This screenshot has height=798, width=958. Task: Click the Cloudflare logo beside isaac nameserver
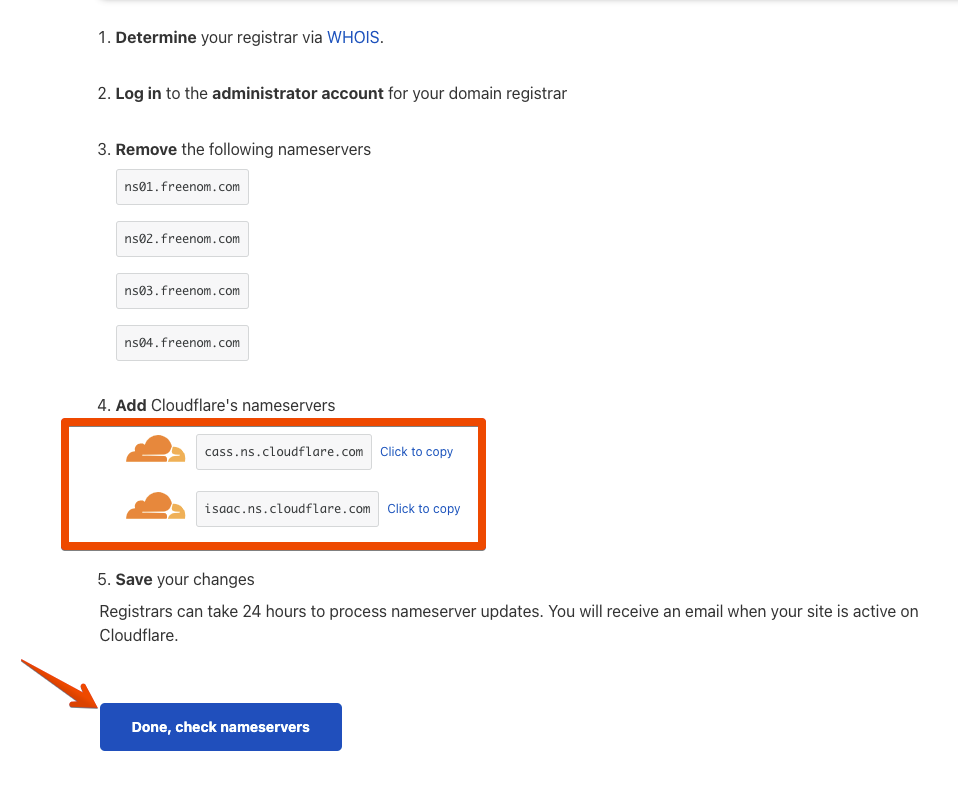pyautogui.click(x=155, y=506)
